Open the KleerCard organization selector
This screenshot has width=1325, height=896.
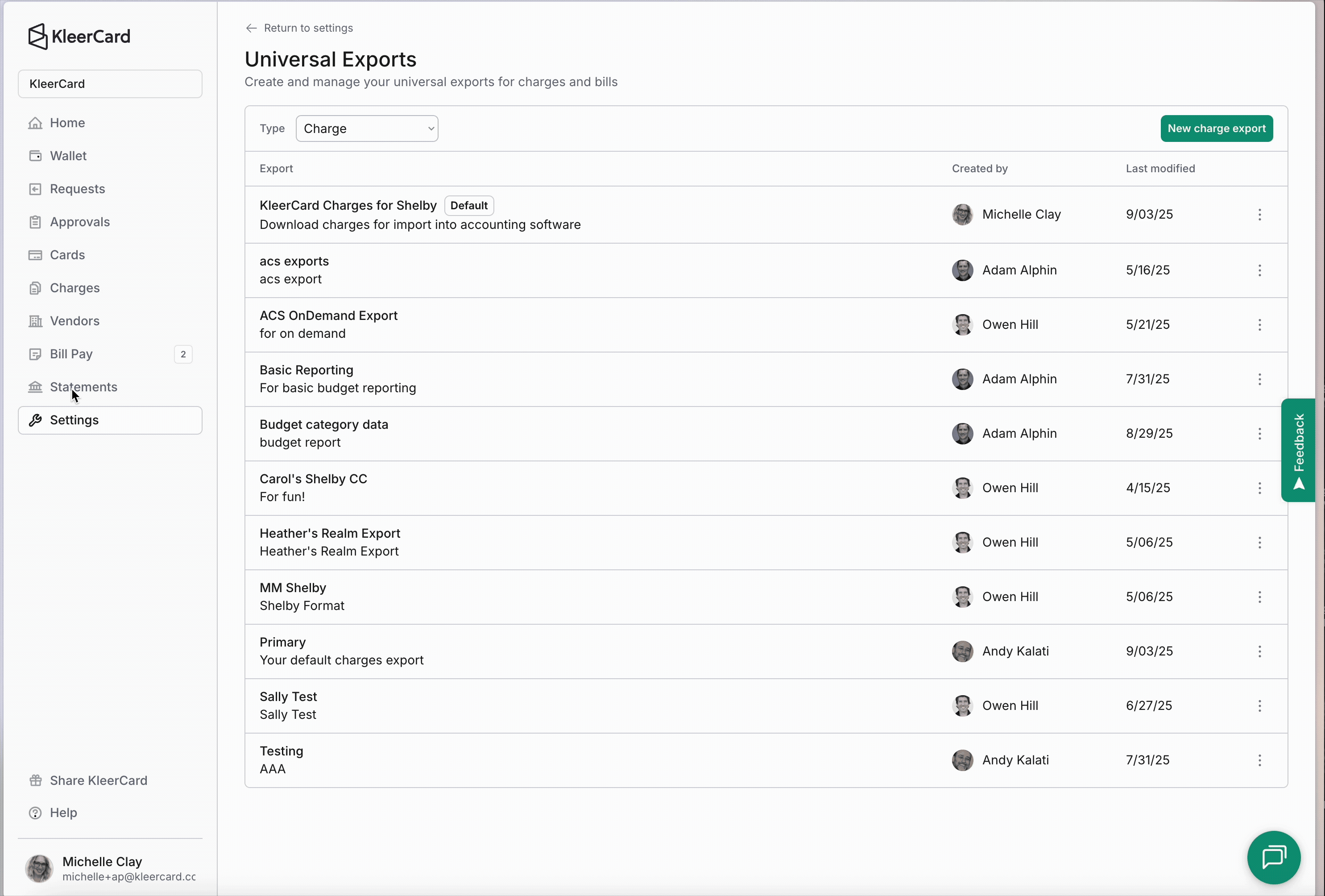click(110, 84)
